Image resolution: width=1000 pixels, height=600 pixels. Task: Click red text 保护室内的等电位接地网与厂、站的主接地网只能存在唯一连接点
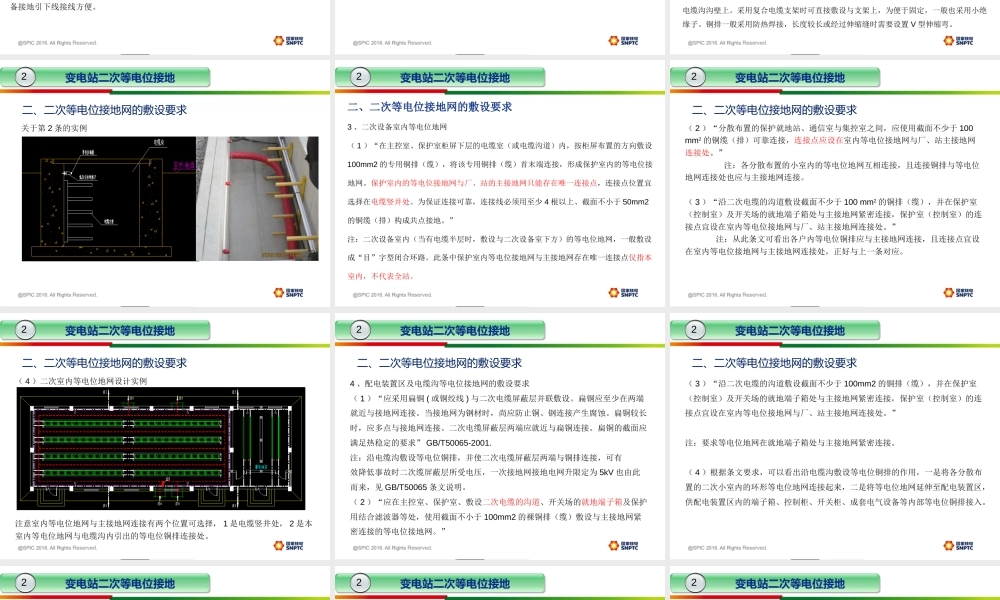pos(484,183)
